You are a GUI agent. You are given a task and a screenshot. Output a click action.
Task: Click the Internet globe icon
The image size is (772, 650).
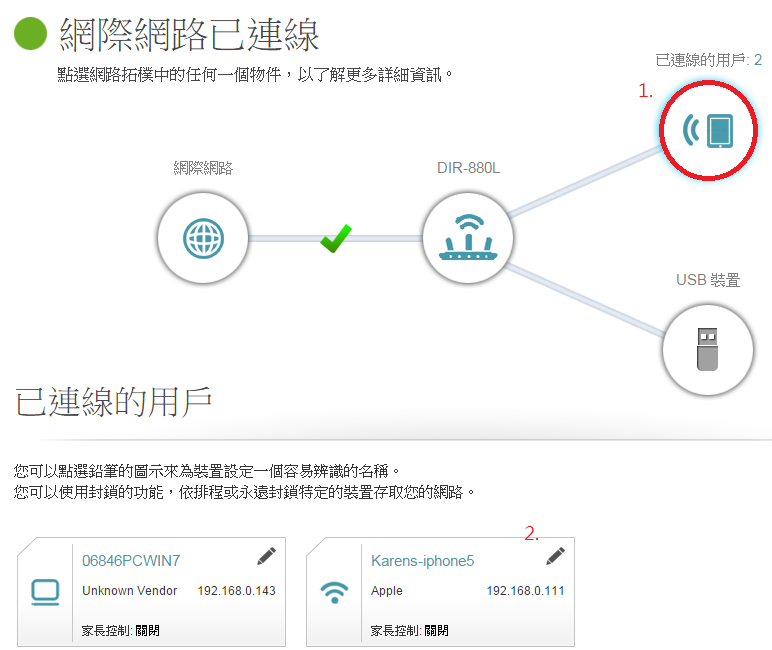coord(202,238)
